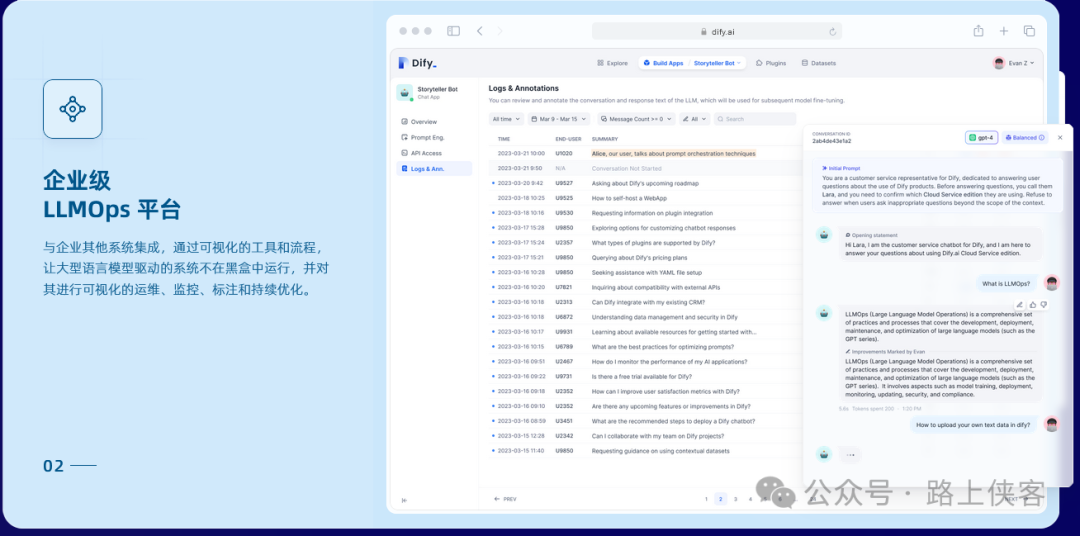This screenshot has width=1080, height=536.
Task: Click the Storyteller Bot app avatar
Action: coord(404,93)
